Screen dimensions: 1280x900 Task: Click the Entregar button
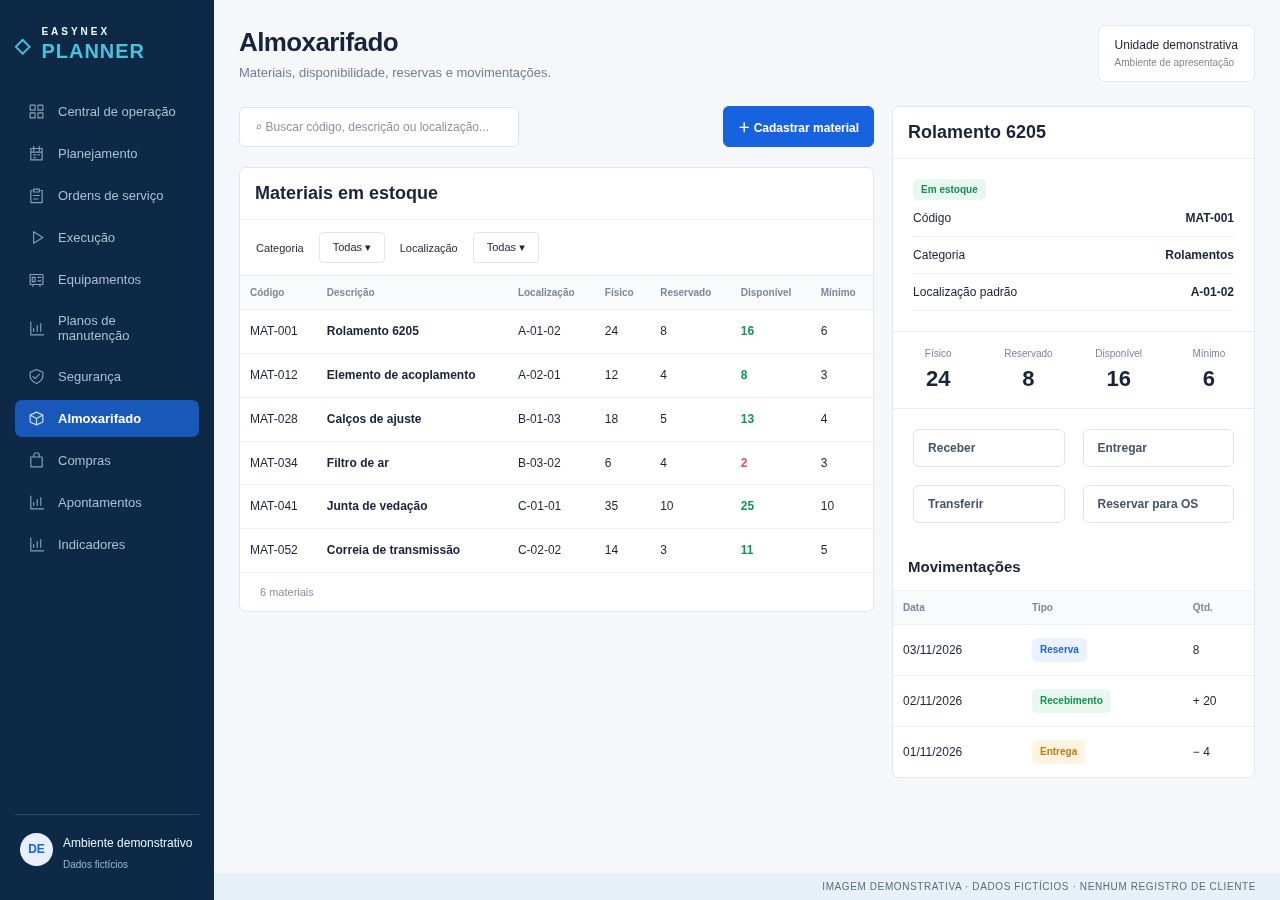[1158, 448]
